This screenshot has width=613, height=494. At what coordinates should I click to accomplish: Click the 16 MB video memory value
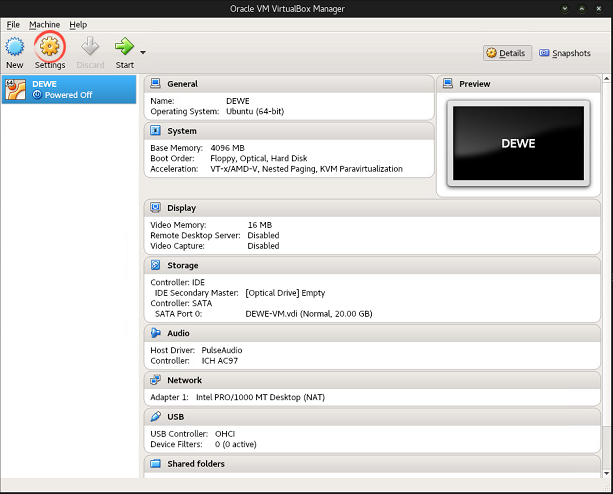point(260,225)
